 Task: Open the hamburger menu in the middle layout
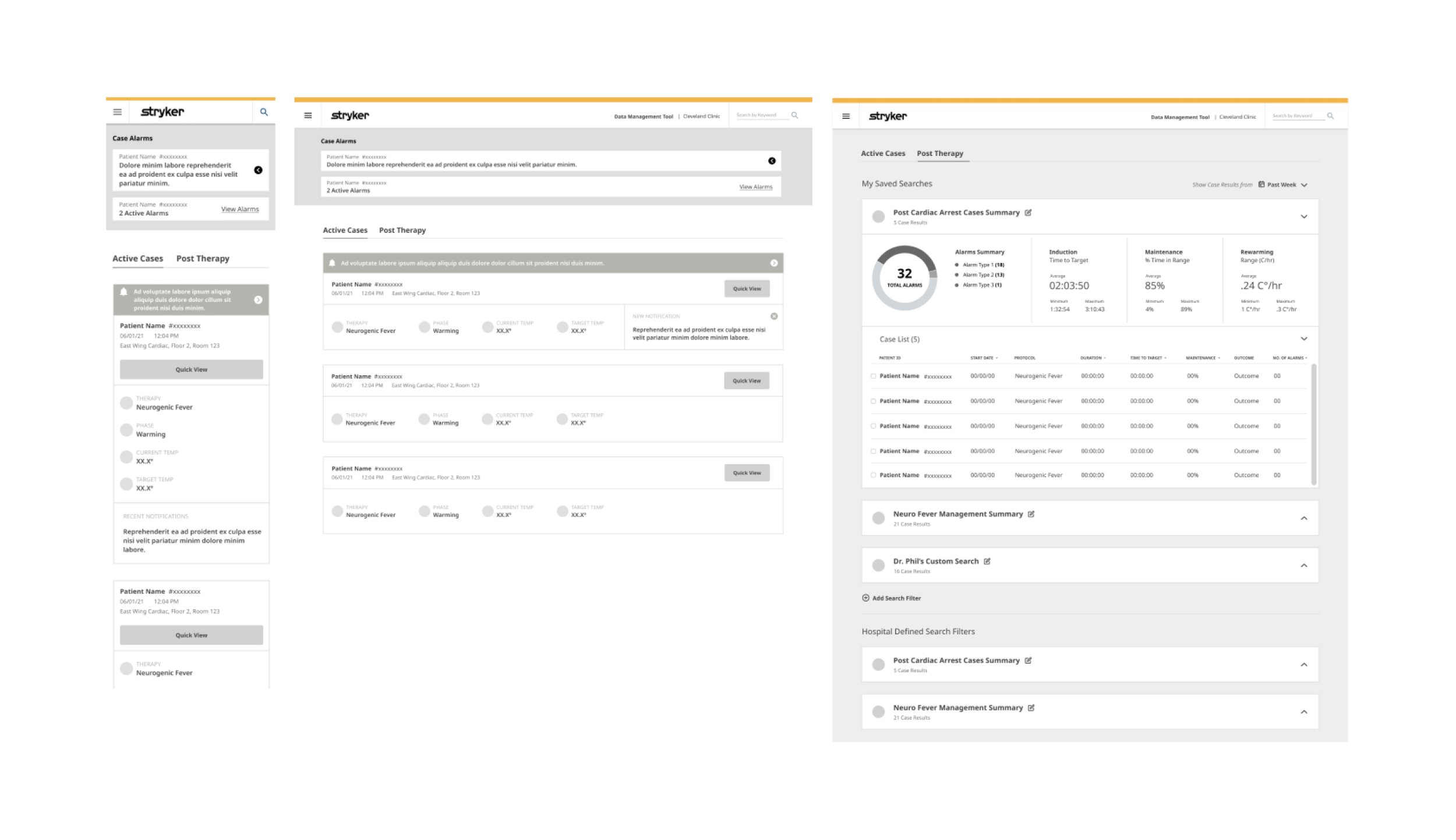point(308,115)
